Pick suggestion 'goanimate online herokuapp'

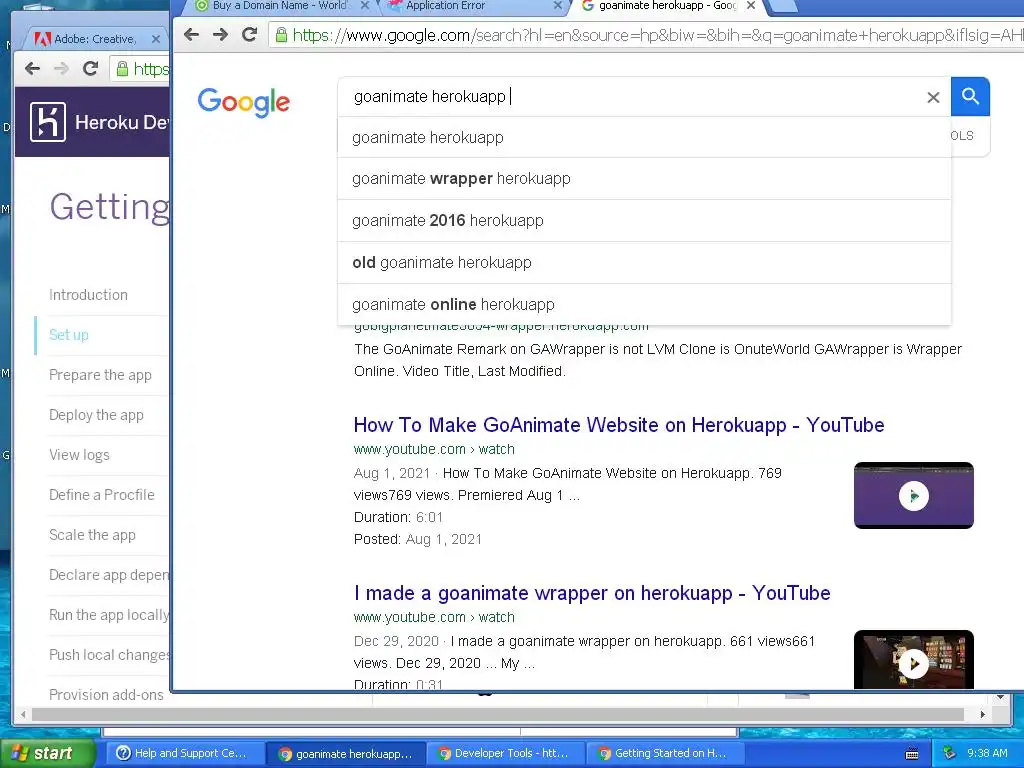click(x=644, y=304)
